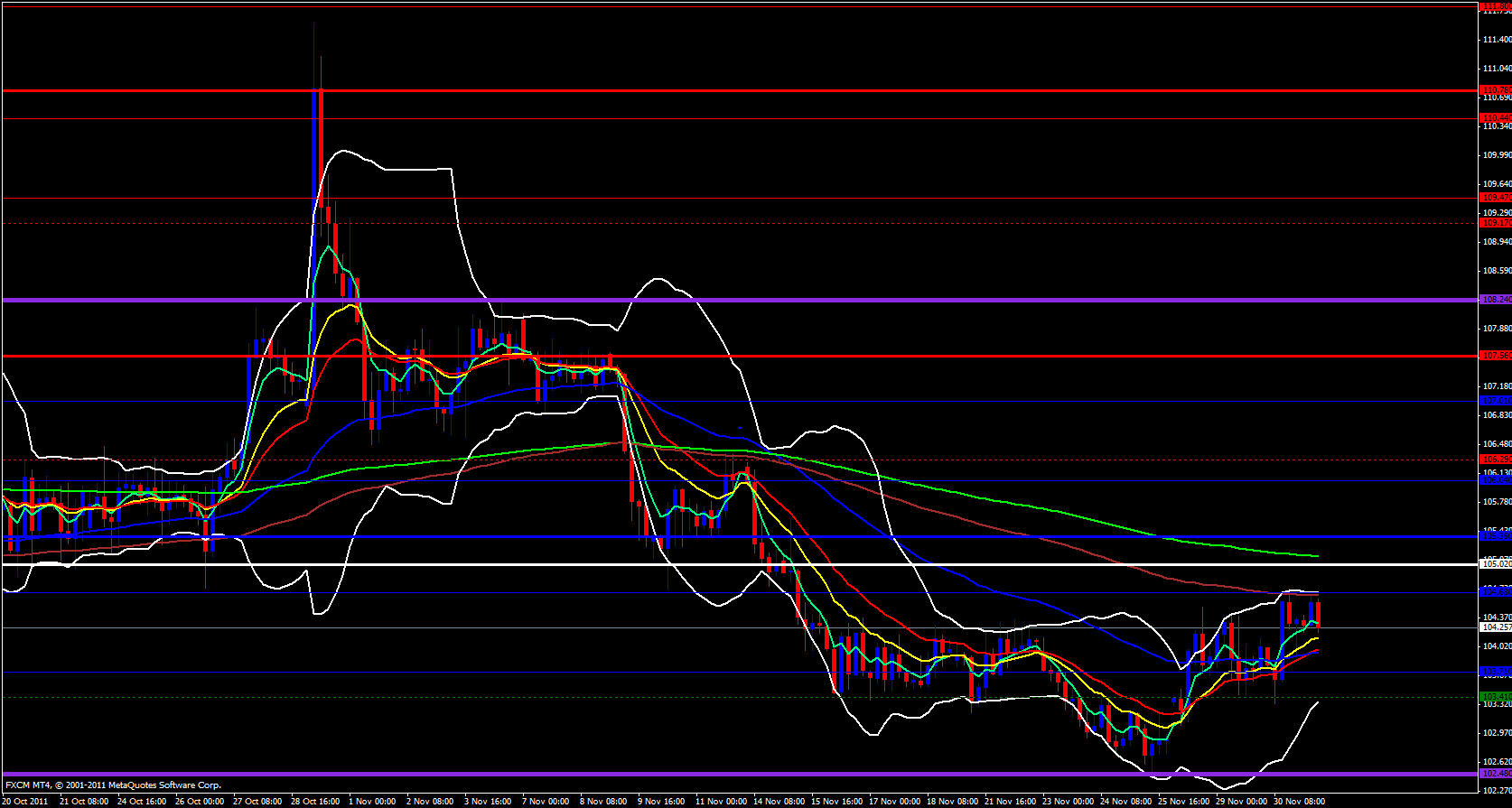This screenshot has height=808, width=1512.
Task: Click the 106.83 price scale value
Action: pyautogui.click(x=1497, y=415)
